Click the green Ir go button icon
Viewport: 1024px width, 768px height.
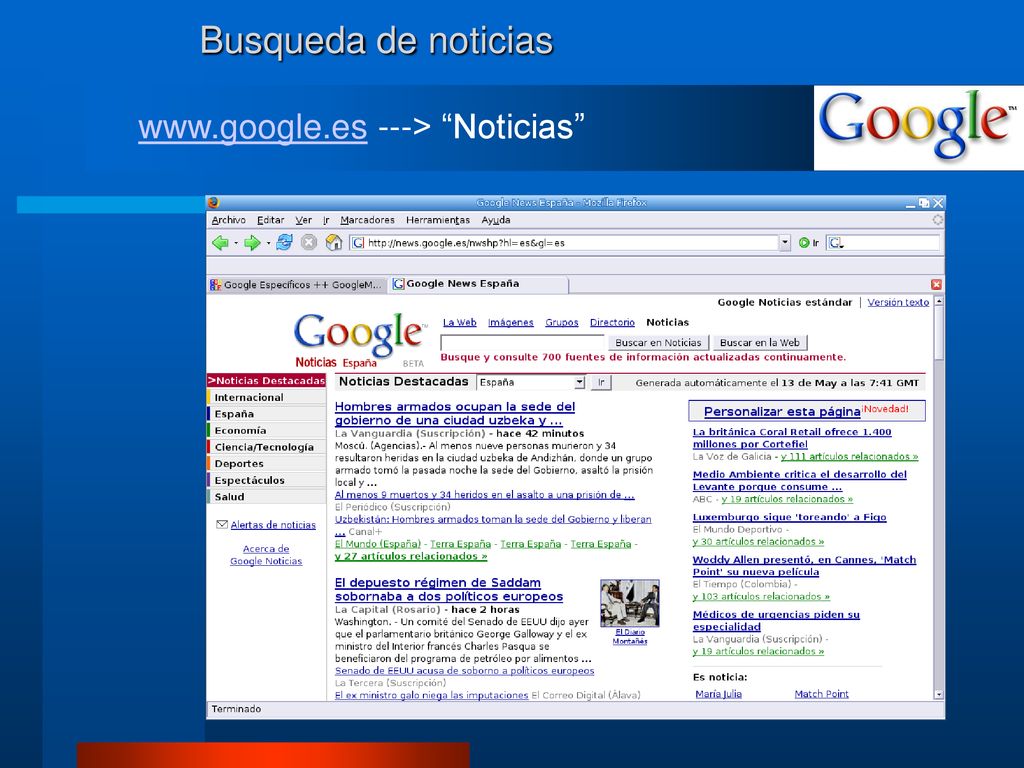click(x=804, y=243)
